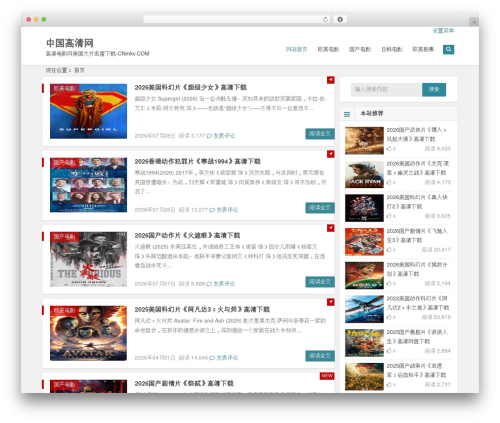
Task: Open the 欧美电影 navigation menu item
Action: coord(328,49)
